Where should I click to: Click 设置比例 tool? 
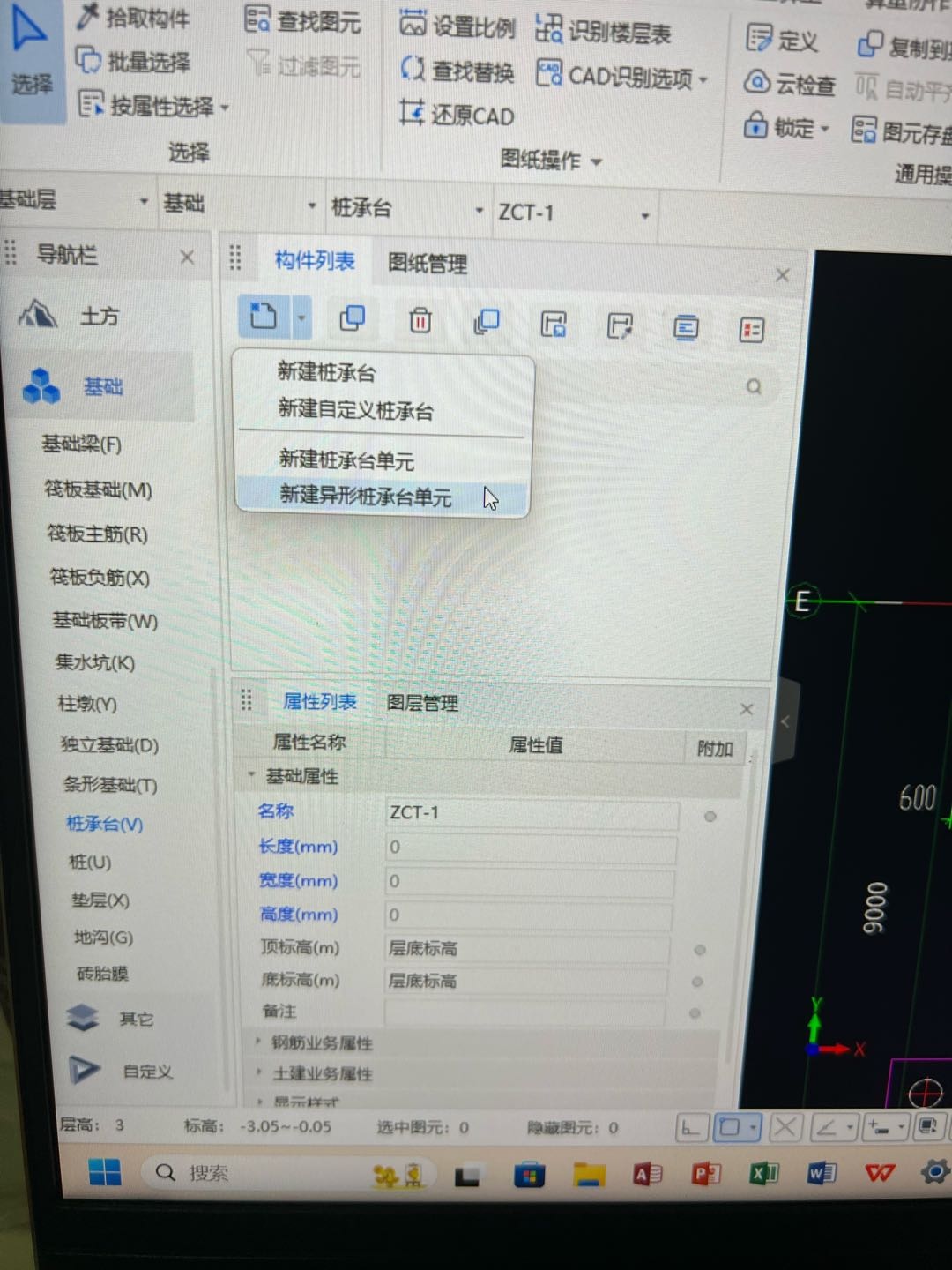tap(457, 26)
